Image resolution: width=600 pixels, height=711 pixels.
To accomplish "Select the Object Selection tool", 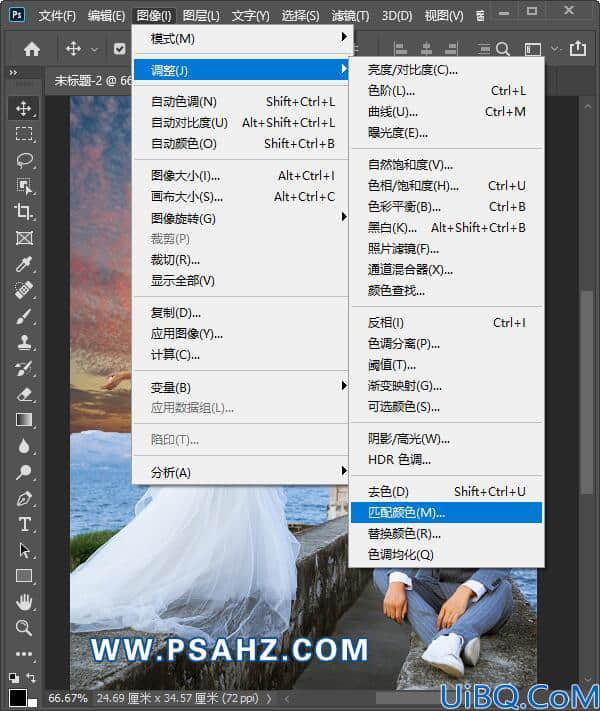I will point(24,186).
